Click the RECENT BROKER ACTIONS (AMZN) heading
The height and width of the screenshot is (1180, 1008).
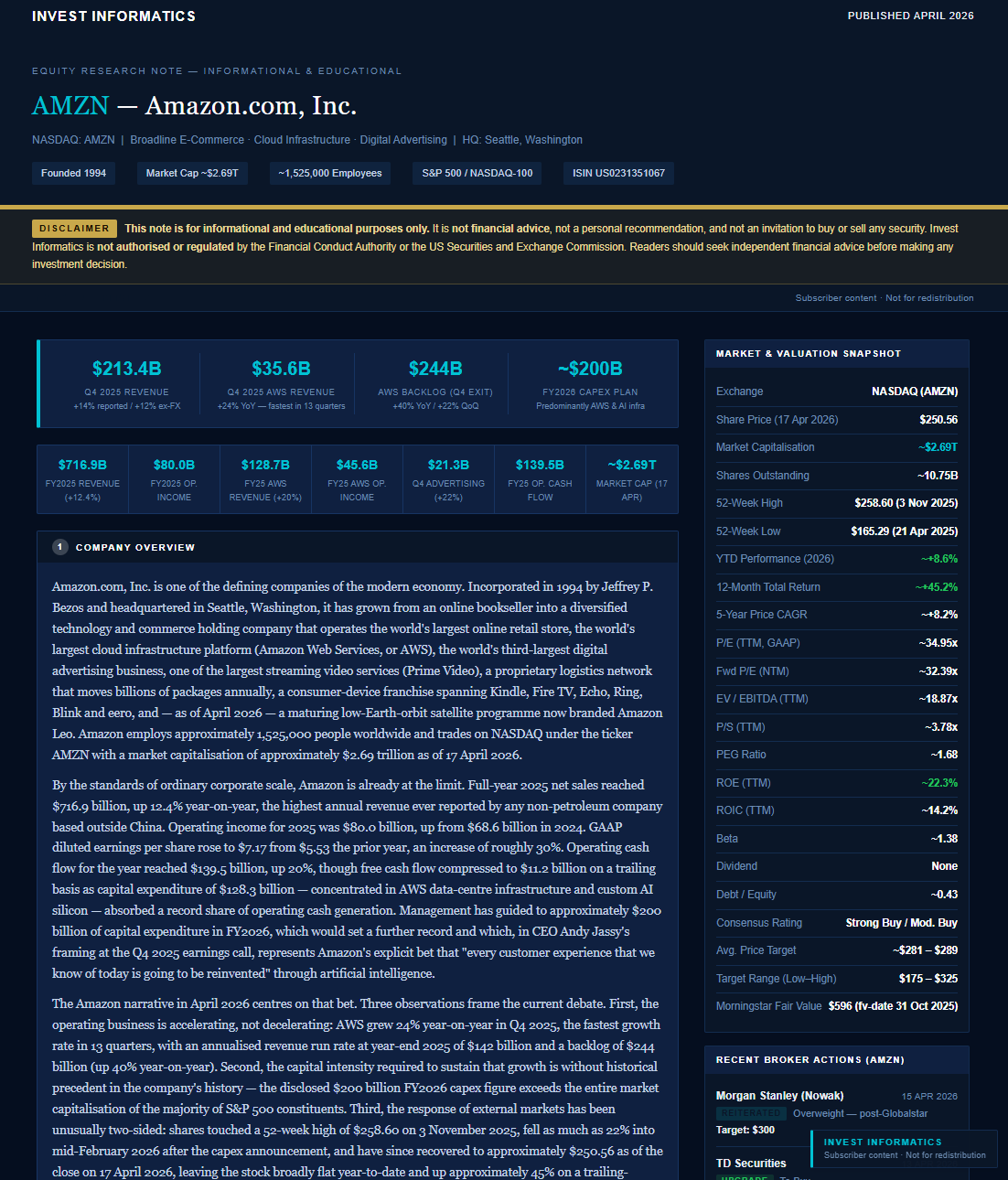coord(810,1059)
